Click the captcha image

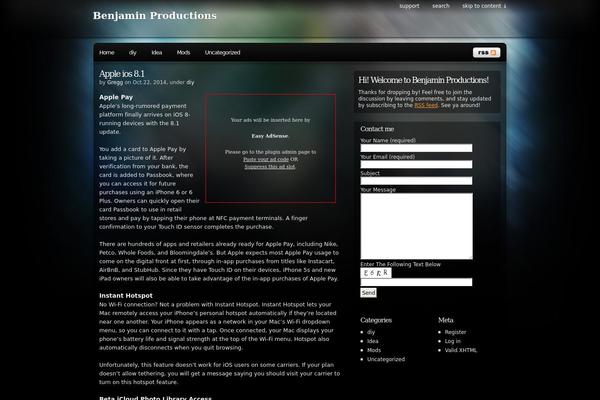coord(376,273)
